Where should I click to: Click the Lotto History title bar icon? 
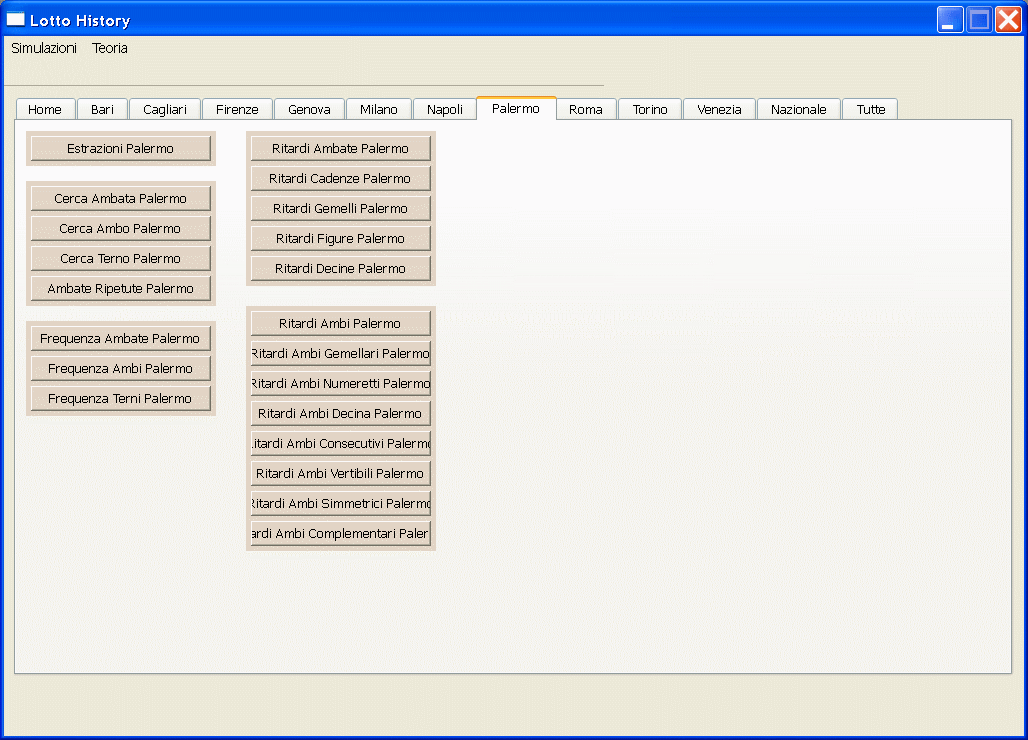click(16, 20)
